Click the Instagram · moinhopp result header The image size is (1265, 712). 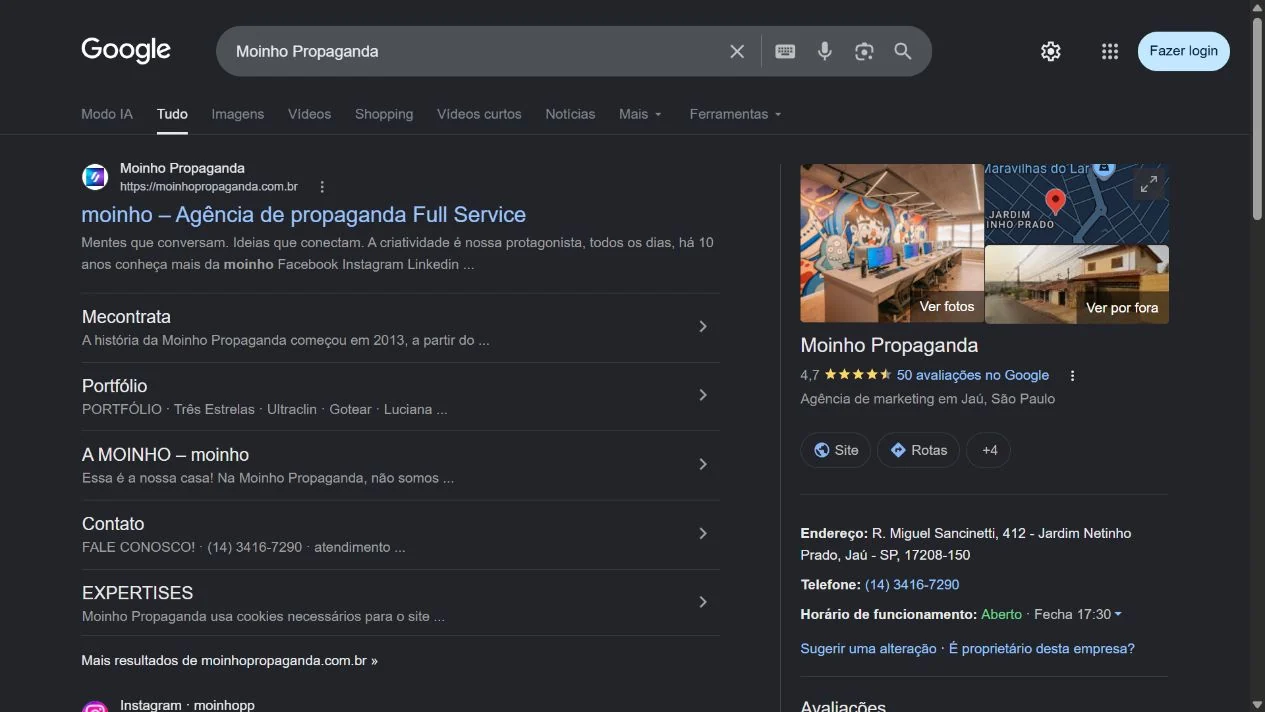187,705
